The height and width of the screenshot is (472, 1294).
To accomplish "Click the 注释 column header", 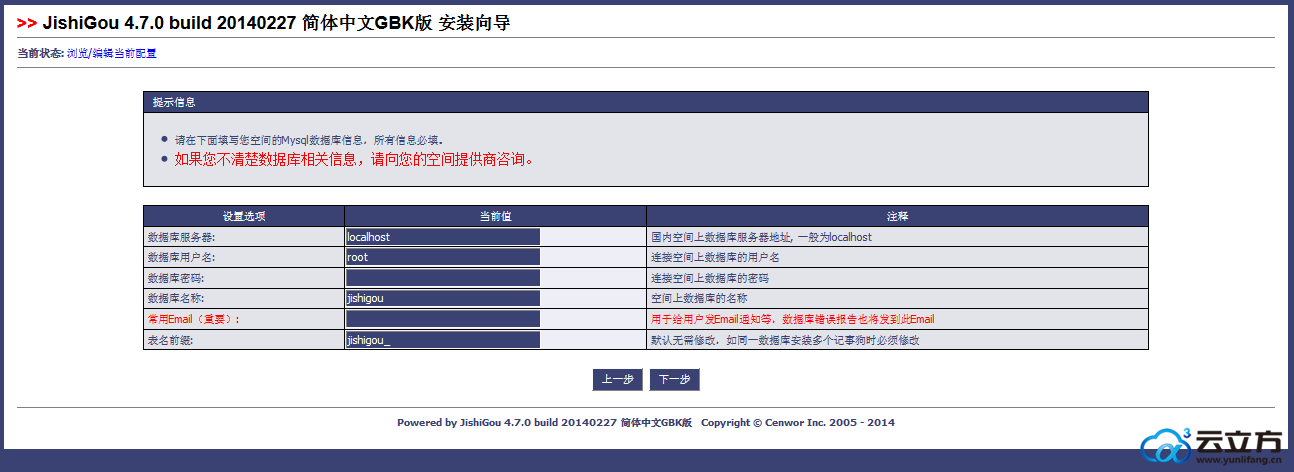I will tap(897, 216).
